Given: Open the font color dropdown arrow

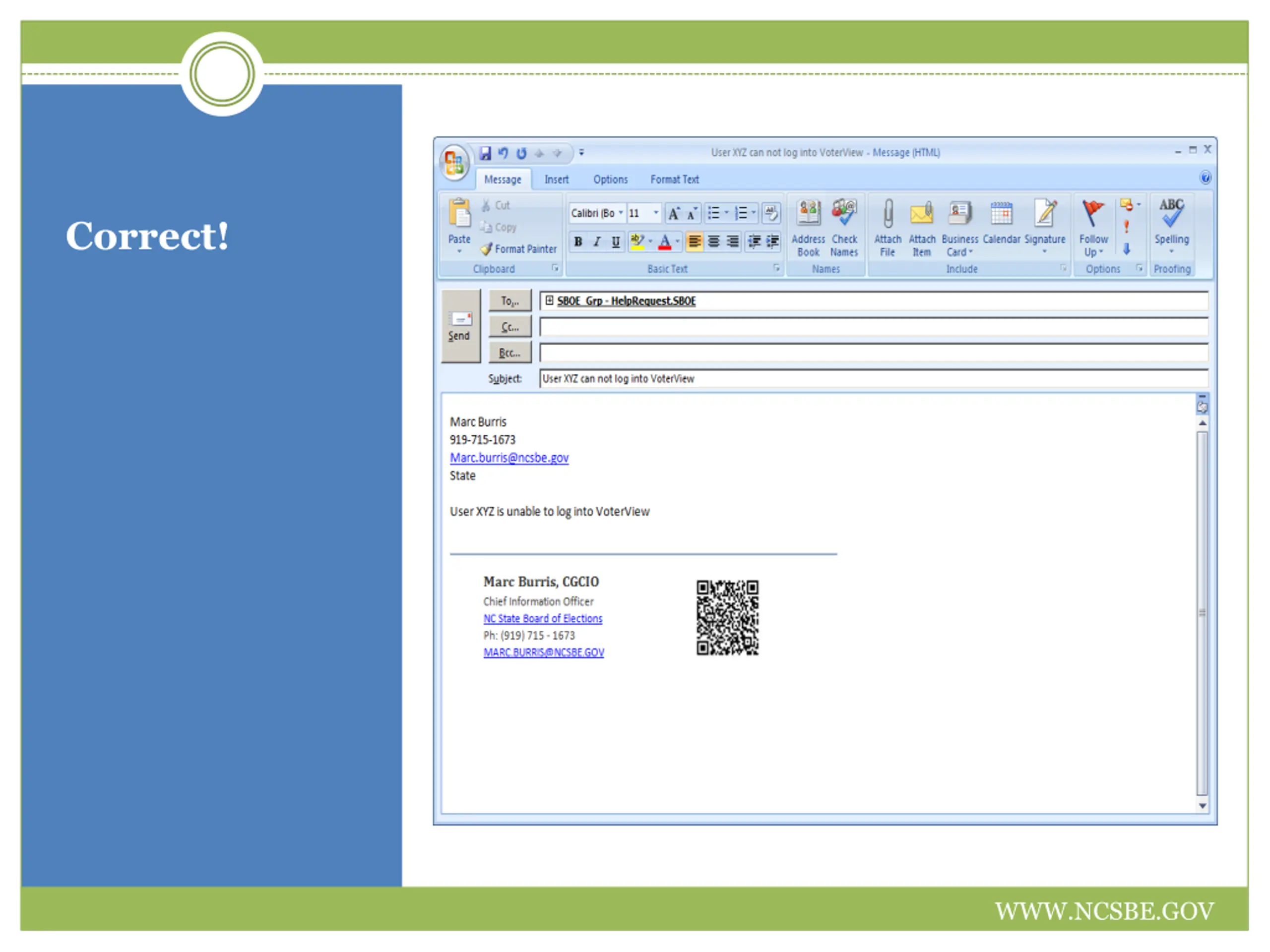Looking at the screenshot, I should click(678, 241).
